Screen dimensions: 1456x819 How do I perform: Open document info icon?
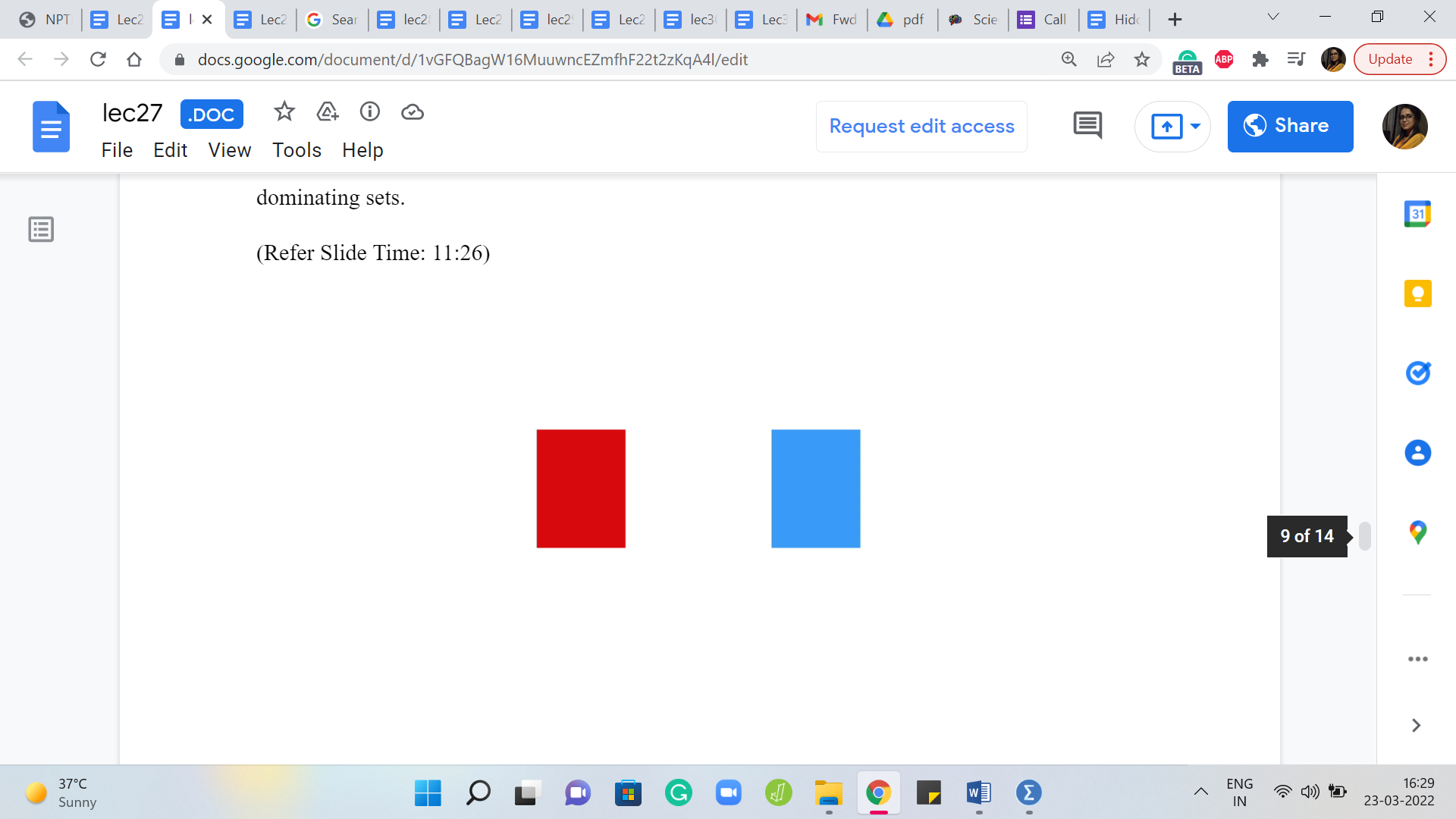pos(369,112)
